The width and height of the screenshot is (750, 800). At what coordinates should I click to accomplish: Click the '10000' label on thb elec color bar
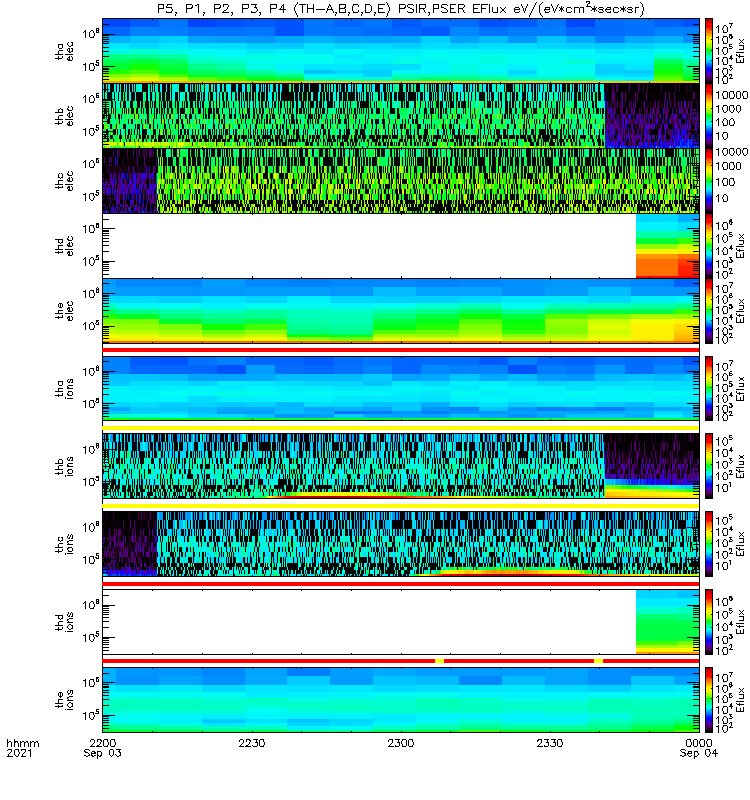tap(732, 95)
